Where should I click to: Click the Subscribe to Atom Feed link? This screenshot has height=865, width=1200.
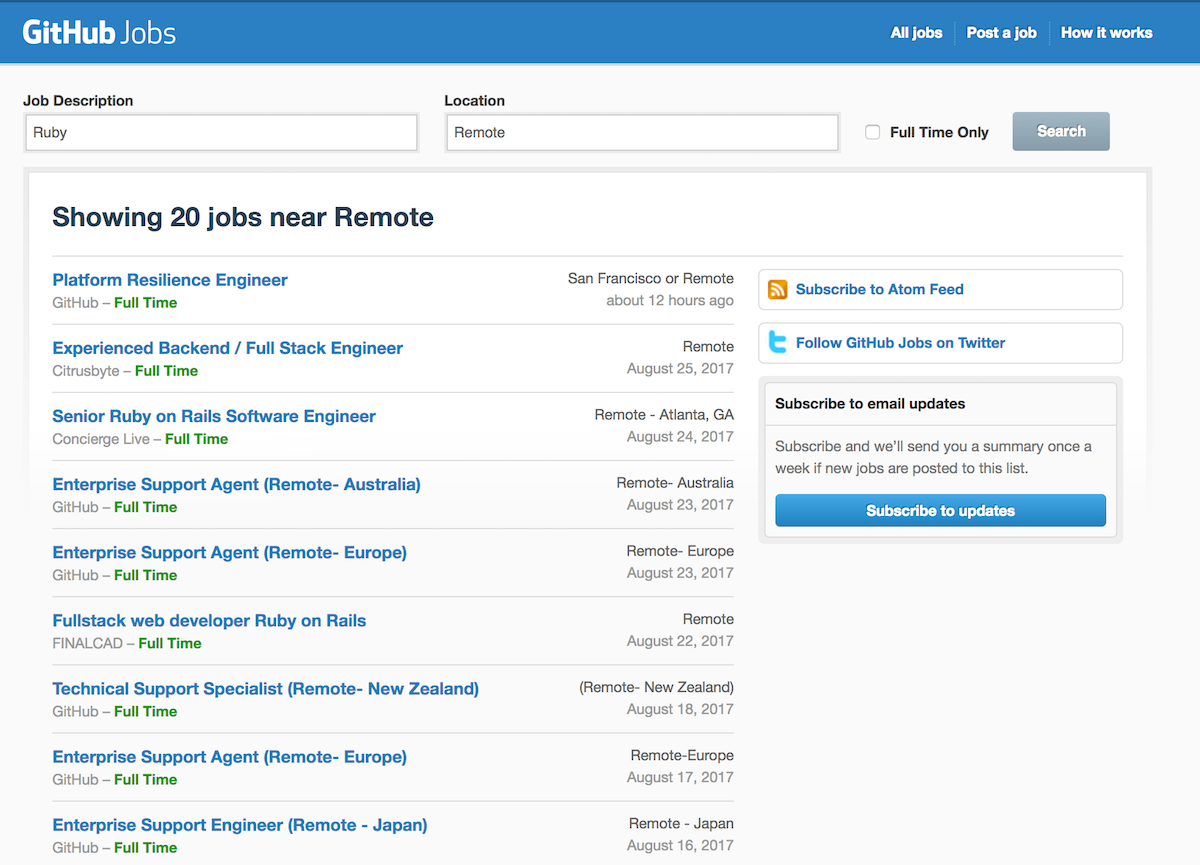point(879,289)
